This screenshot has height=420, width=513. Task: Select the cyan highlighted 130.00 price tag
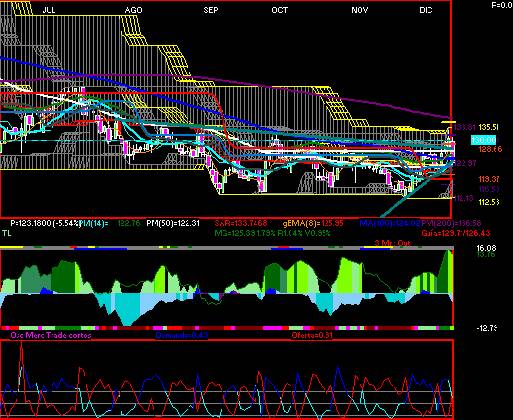point(483,140)
